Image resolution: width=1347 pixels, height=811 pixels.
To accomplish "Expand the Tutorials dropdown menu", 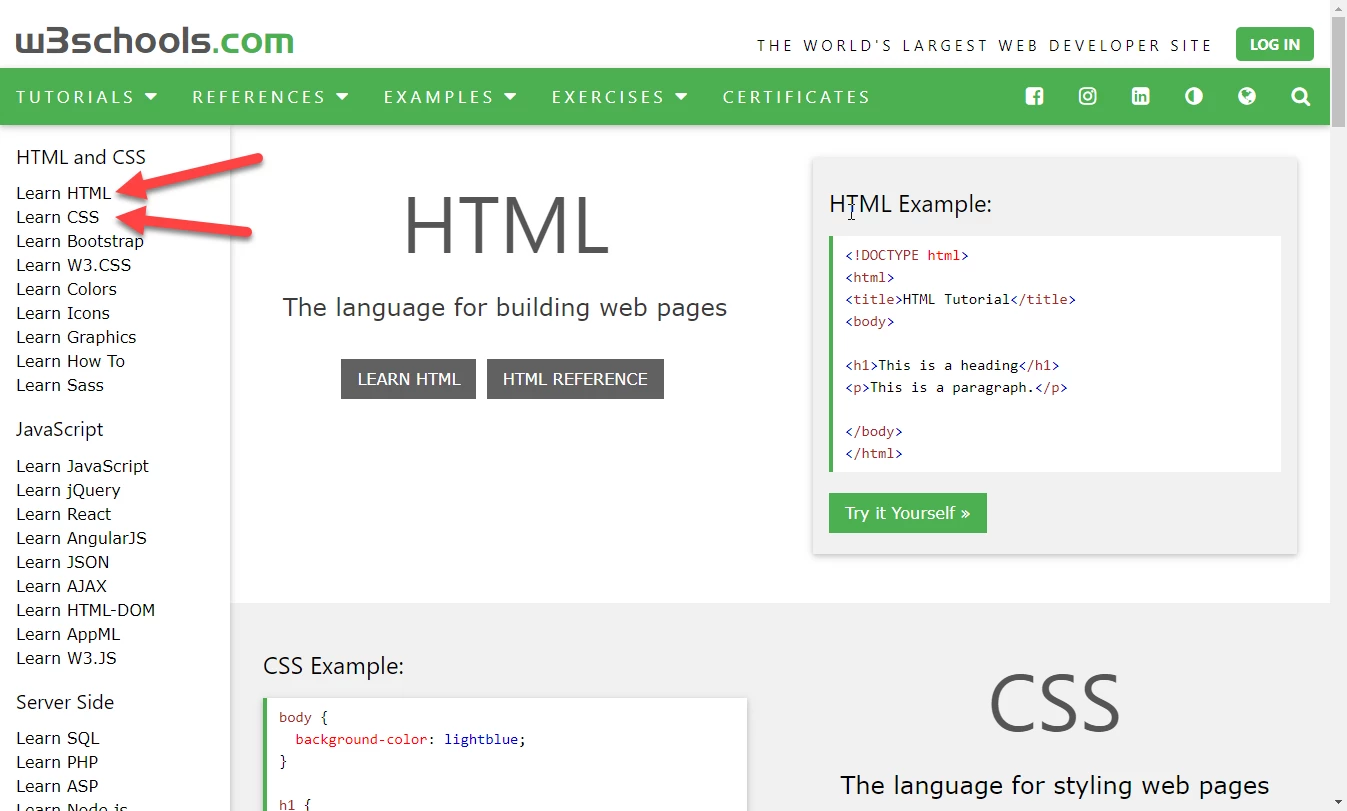I will (x=87, y=97).
